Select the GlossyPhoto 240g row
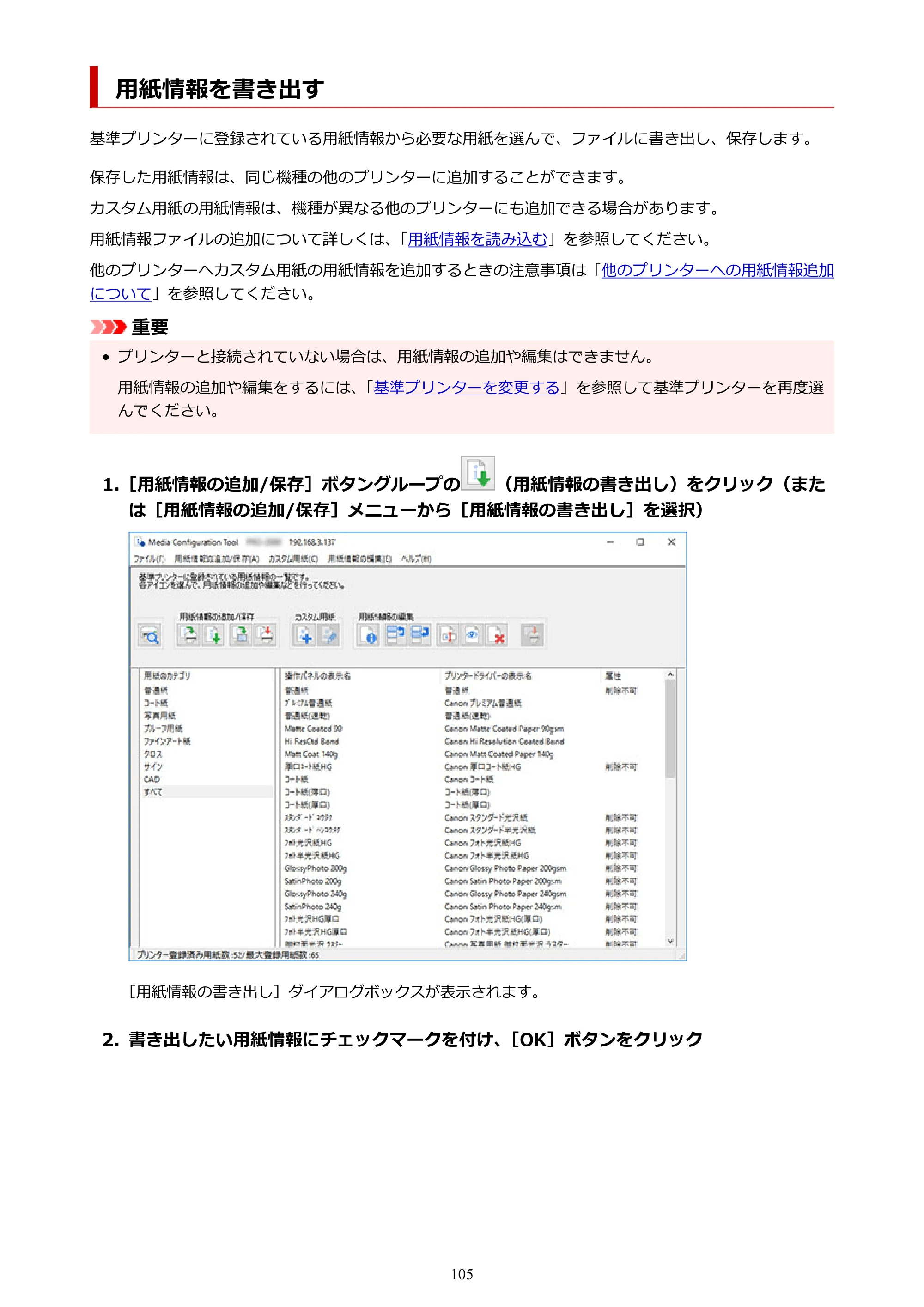 click(x=316, y=894)
